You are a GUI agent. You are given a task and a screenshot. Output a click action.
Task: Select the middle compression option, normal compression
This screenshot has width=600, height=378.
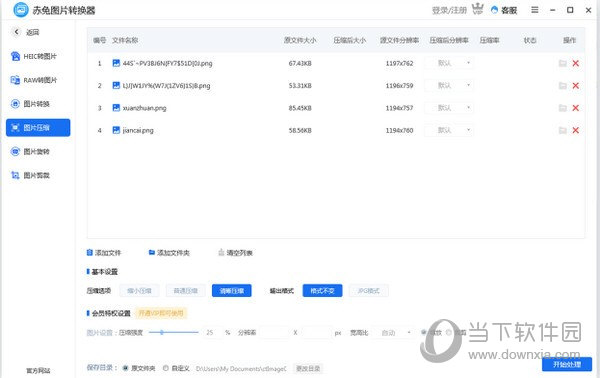[186, 291]
